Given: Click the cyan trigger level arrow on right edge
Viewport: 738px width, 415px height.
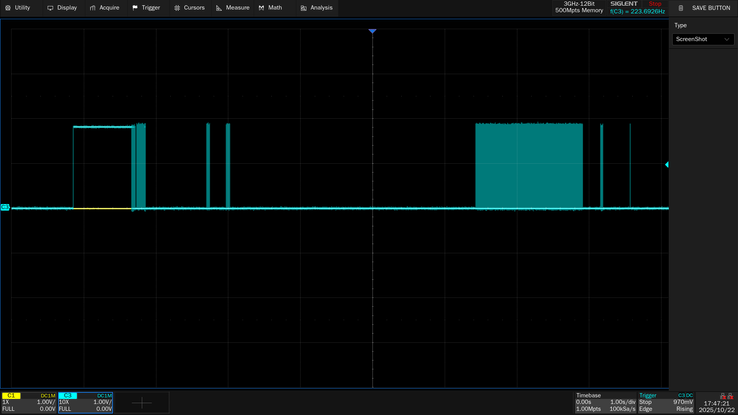Looking at the screenshot, I should click(666, 165).
